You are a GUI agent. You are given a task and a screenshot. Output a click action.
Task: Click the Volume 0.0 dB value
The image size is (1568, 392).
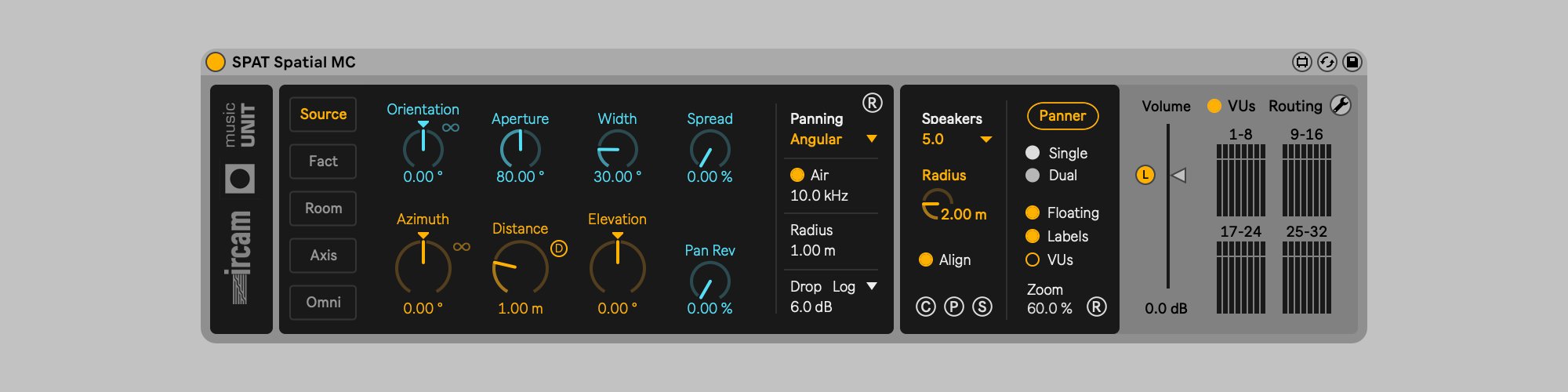(1167, 309)
